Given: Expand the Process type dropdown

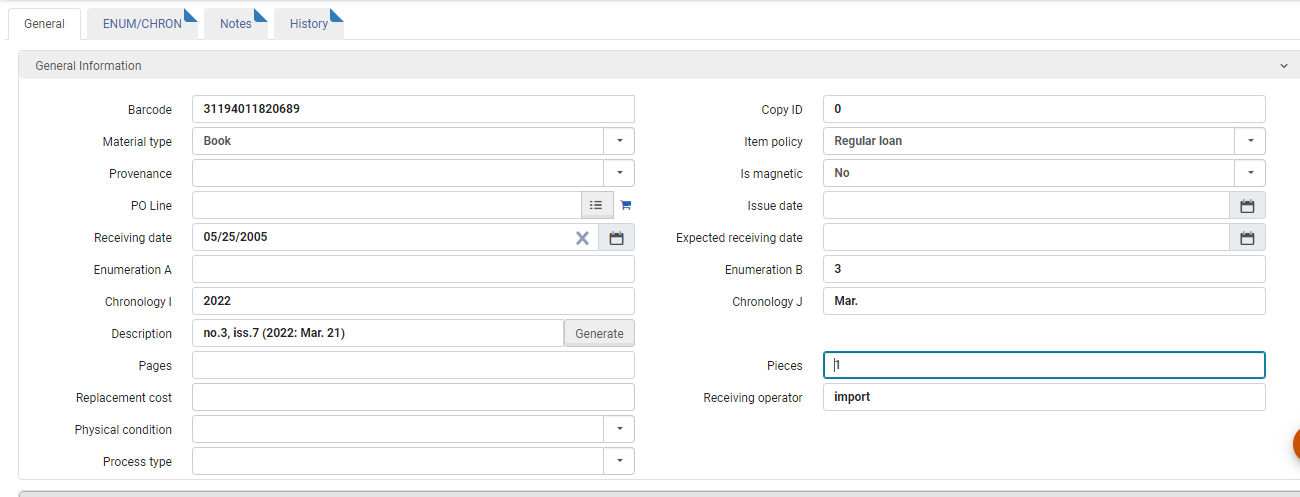Looking at the screenshot, I should point(619,461).
